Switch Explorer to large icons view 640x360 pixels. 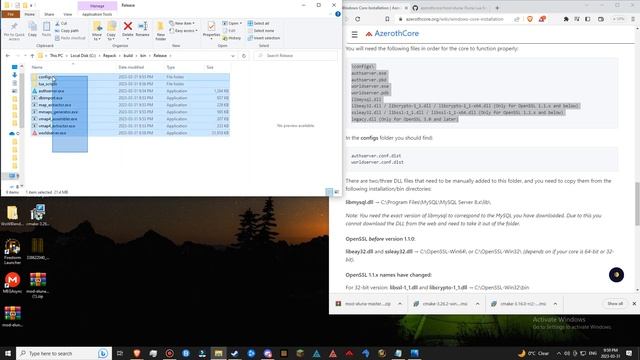pyautogui.click(x=337, y=192)
